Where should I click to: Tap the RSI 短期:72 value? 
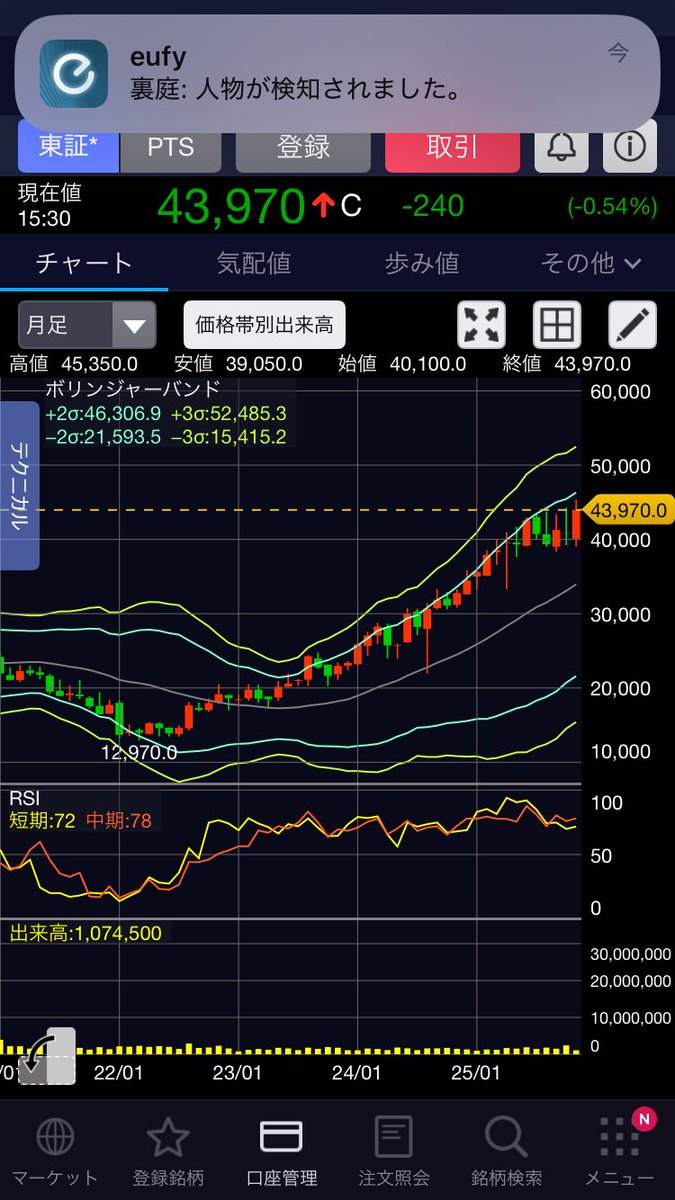(x=43, y=822)
